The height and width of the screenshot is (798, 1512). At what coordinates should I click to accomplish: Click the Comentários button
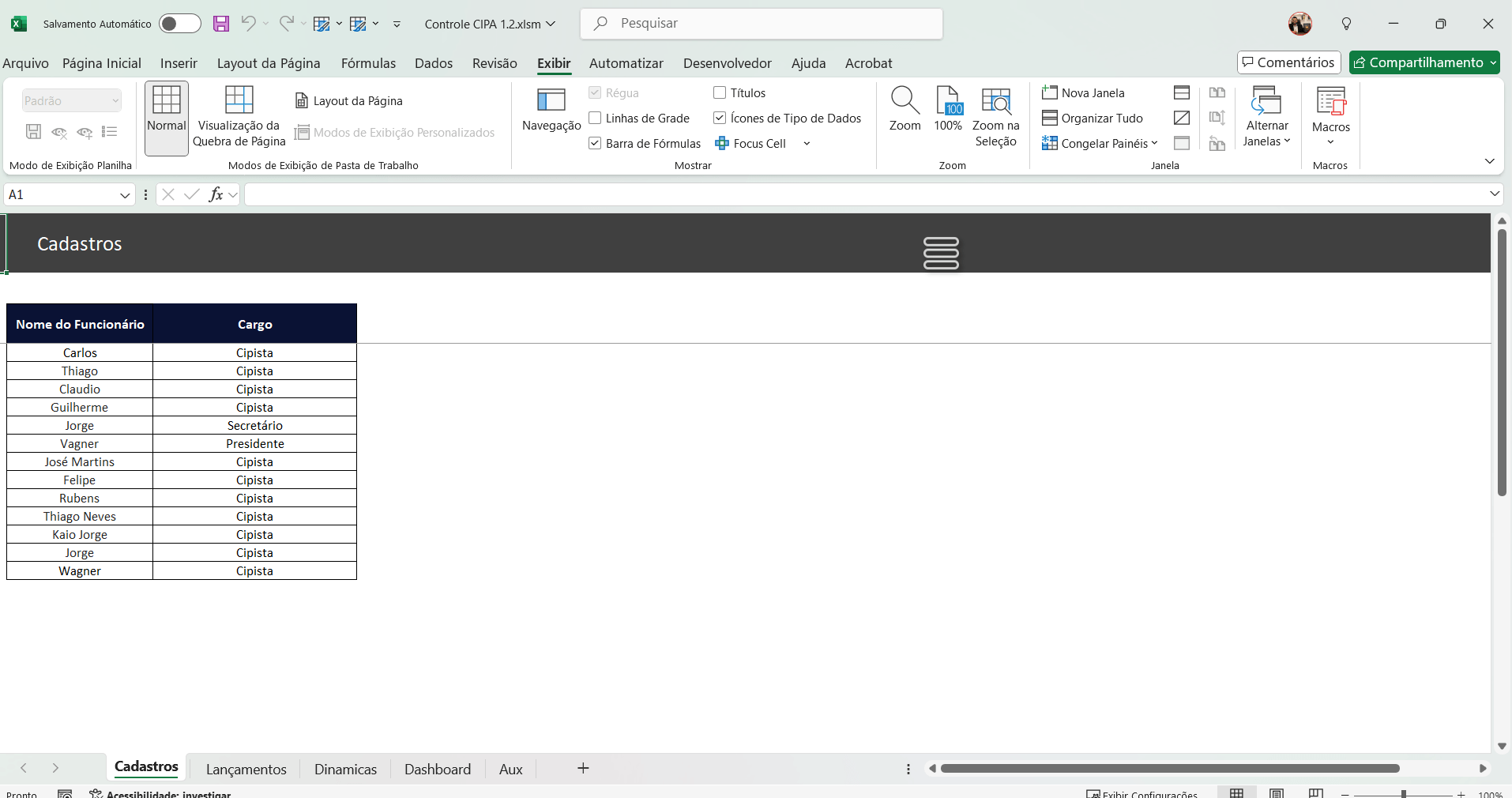(x=1288, y=62)
